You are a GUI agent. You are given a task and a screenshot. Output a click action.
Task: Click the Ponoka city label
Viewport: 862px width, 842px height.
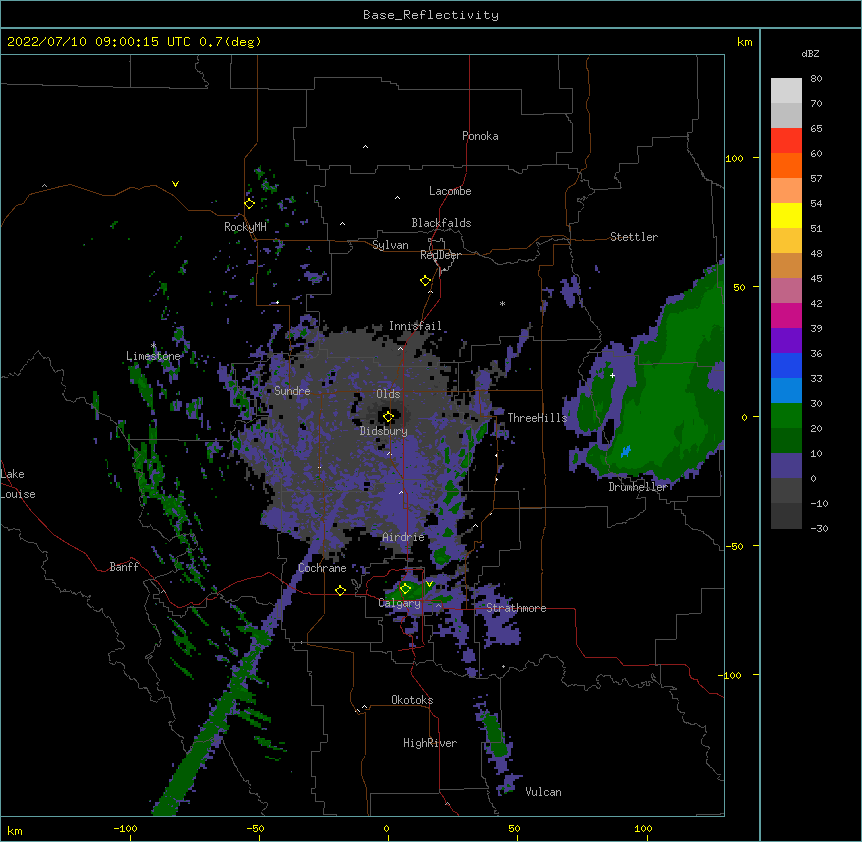[x=480, y=136]
